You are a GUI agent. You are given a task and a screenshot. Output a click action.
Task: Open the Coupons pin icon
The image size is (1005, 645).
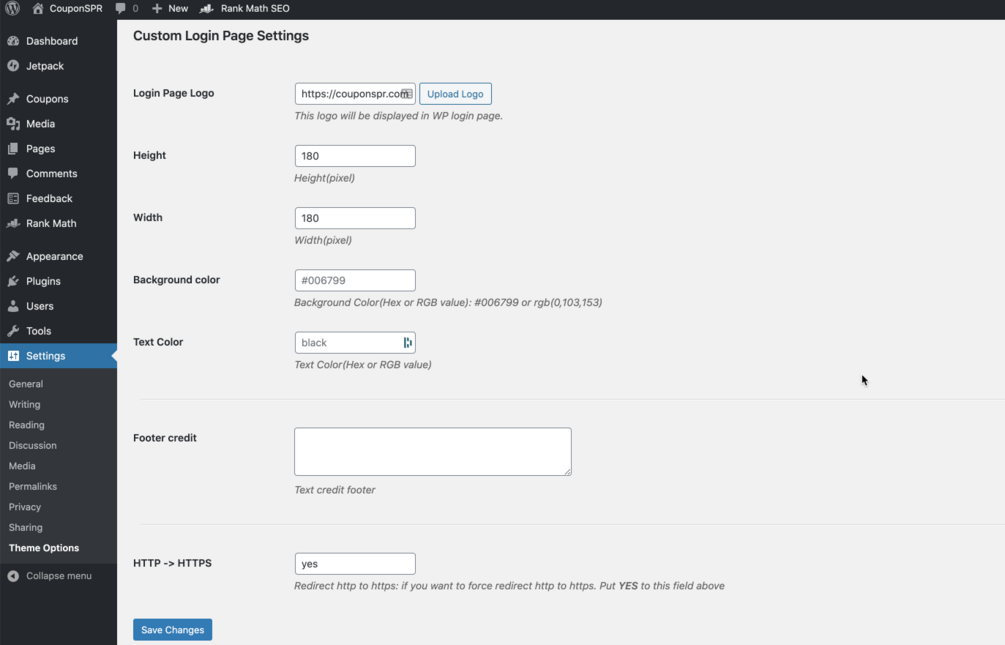click(x=13, y=99)
